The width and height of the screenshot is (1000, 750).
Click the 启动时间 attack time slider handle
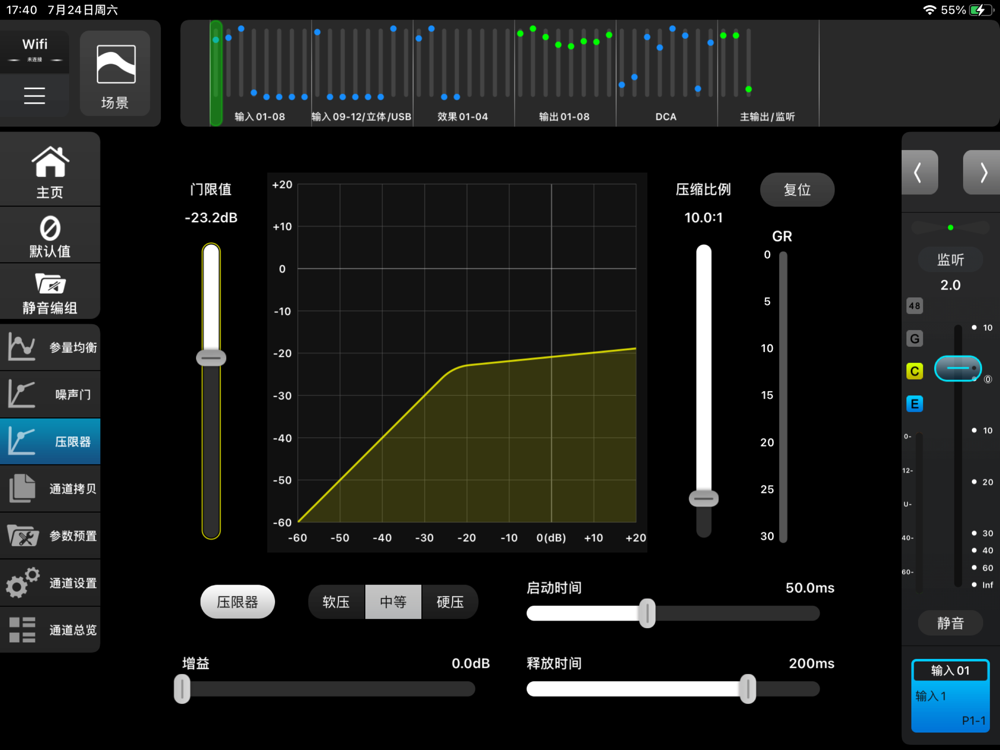[647, 613]
